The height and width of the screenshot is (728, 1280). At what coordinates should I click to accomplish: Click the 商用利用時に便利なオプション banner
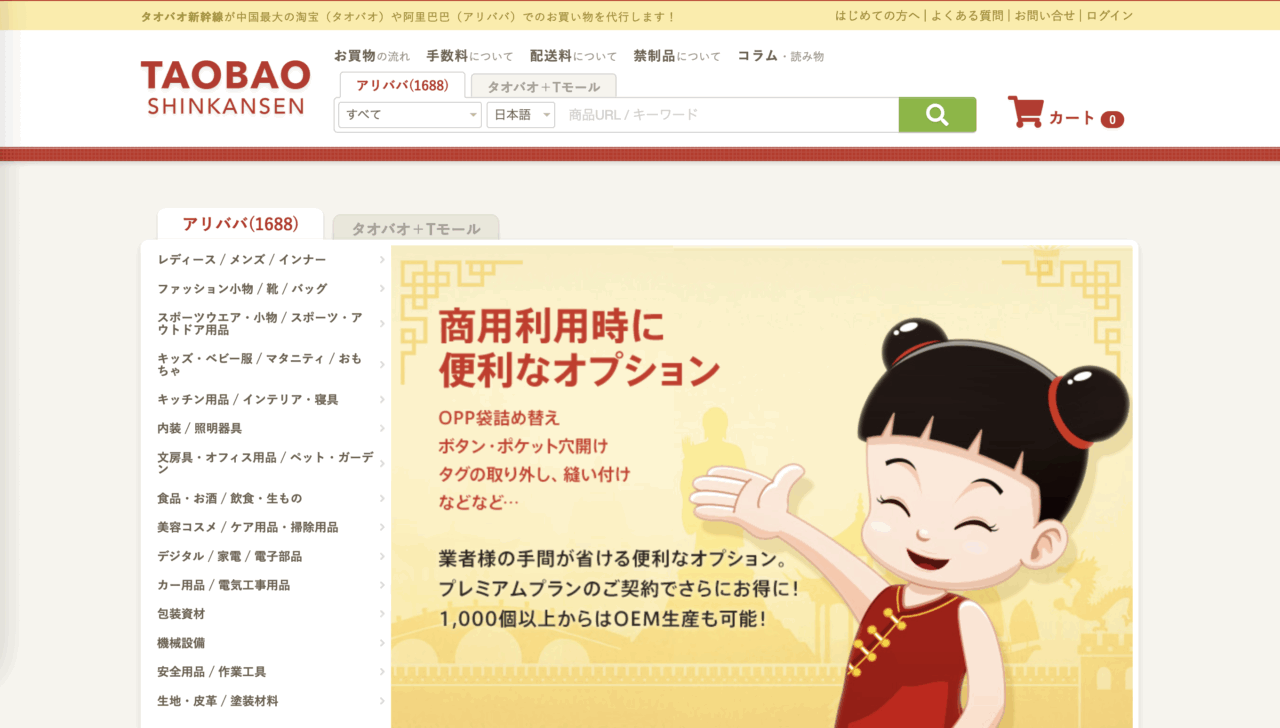point(762,487)
